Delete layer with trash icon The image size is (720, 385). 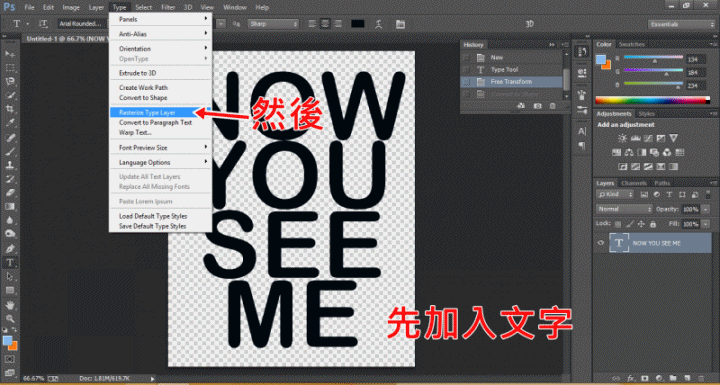point(701,378)
